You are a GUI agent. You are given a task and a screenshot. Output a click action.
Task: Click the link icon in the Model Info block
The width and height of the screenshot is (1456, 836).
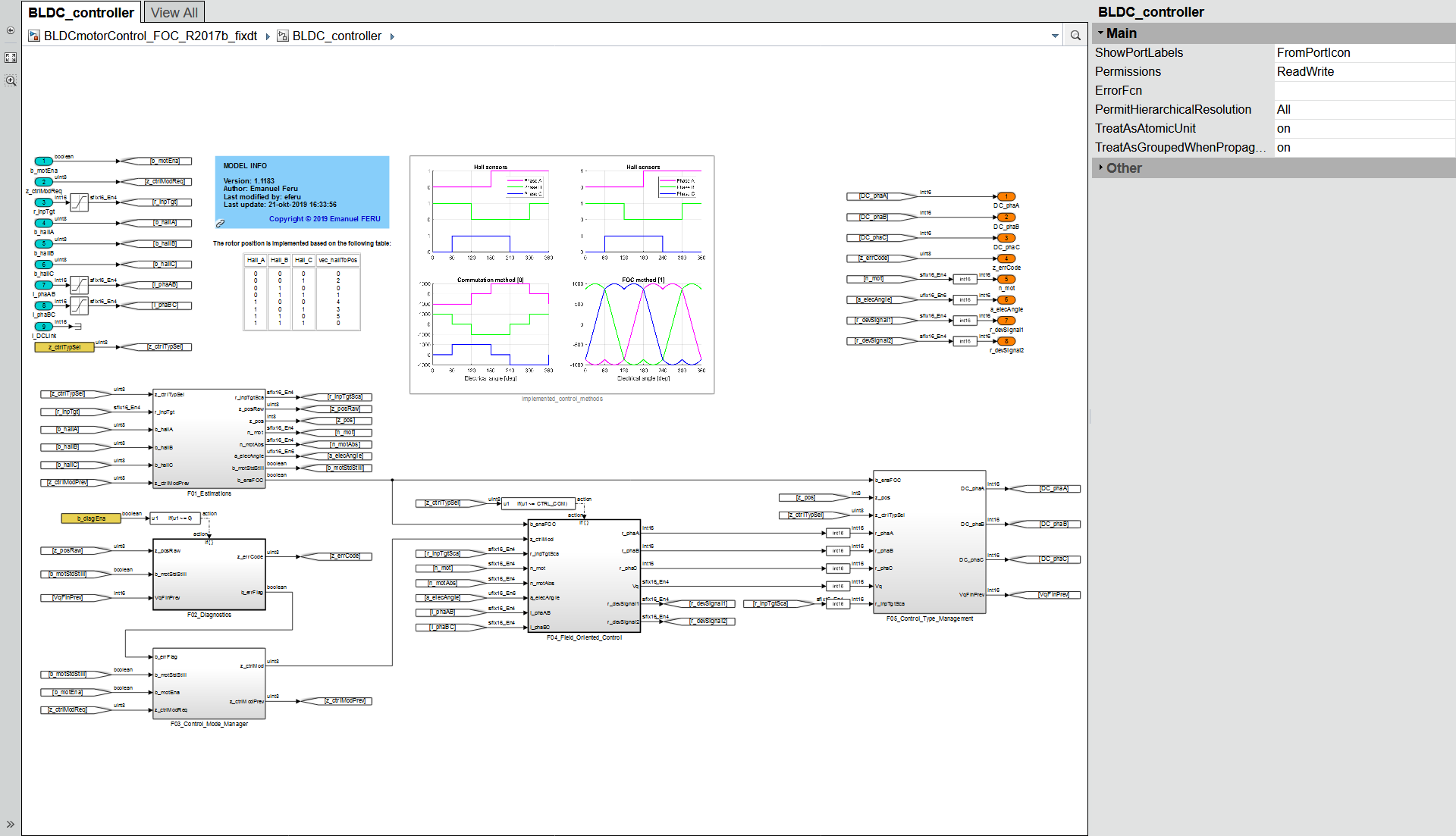pos(220,224)
